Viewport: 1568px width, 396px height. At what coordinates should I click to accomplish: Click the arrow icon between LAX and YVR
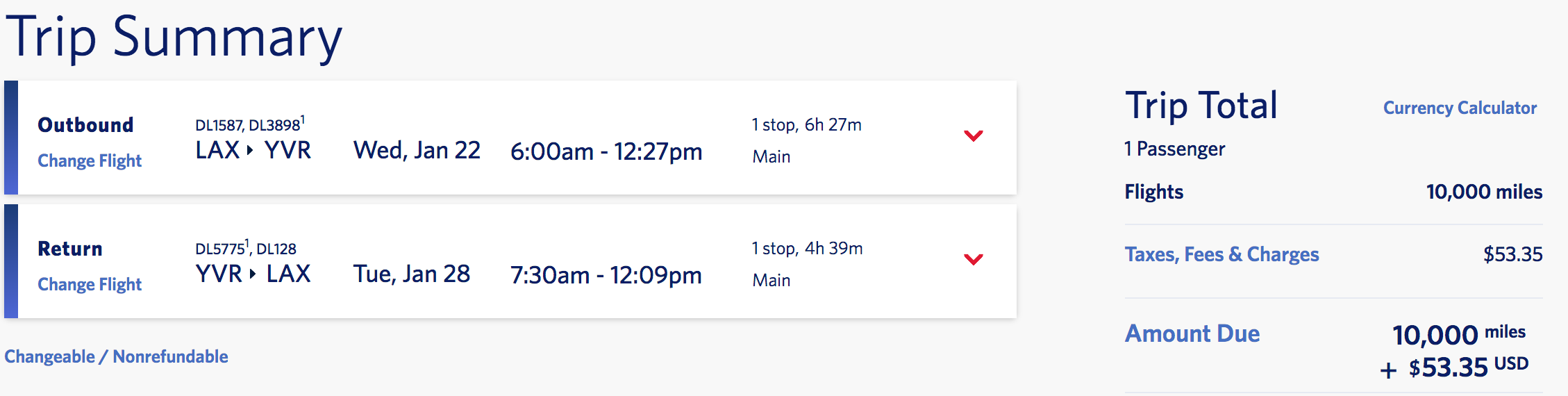pos(251,150)
